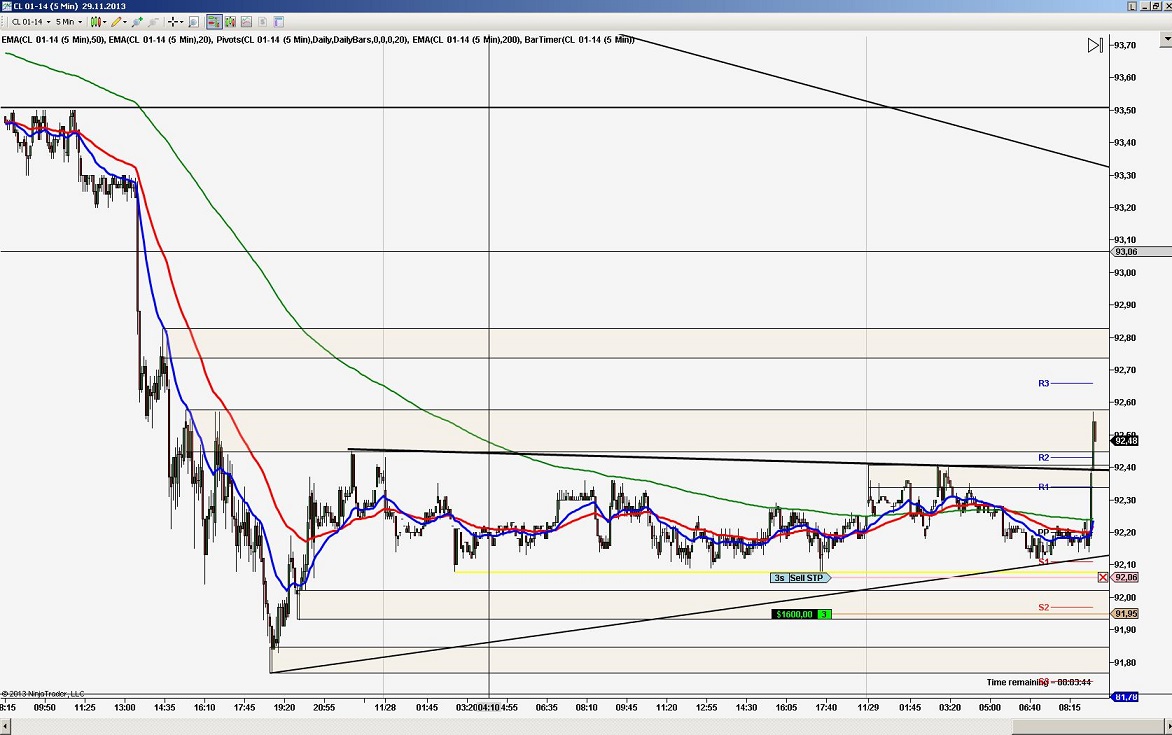Click the pencil drawing tool icon
The width and height of the screenshot is (1172, 735).
click(x=117, y=22)
